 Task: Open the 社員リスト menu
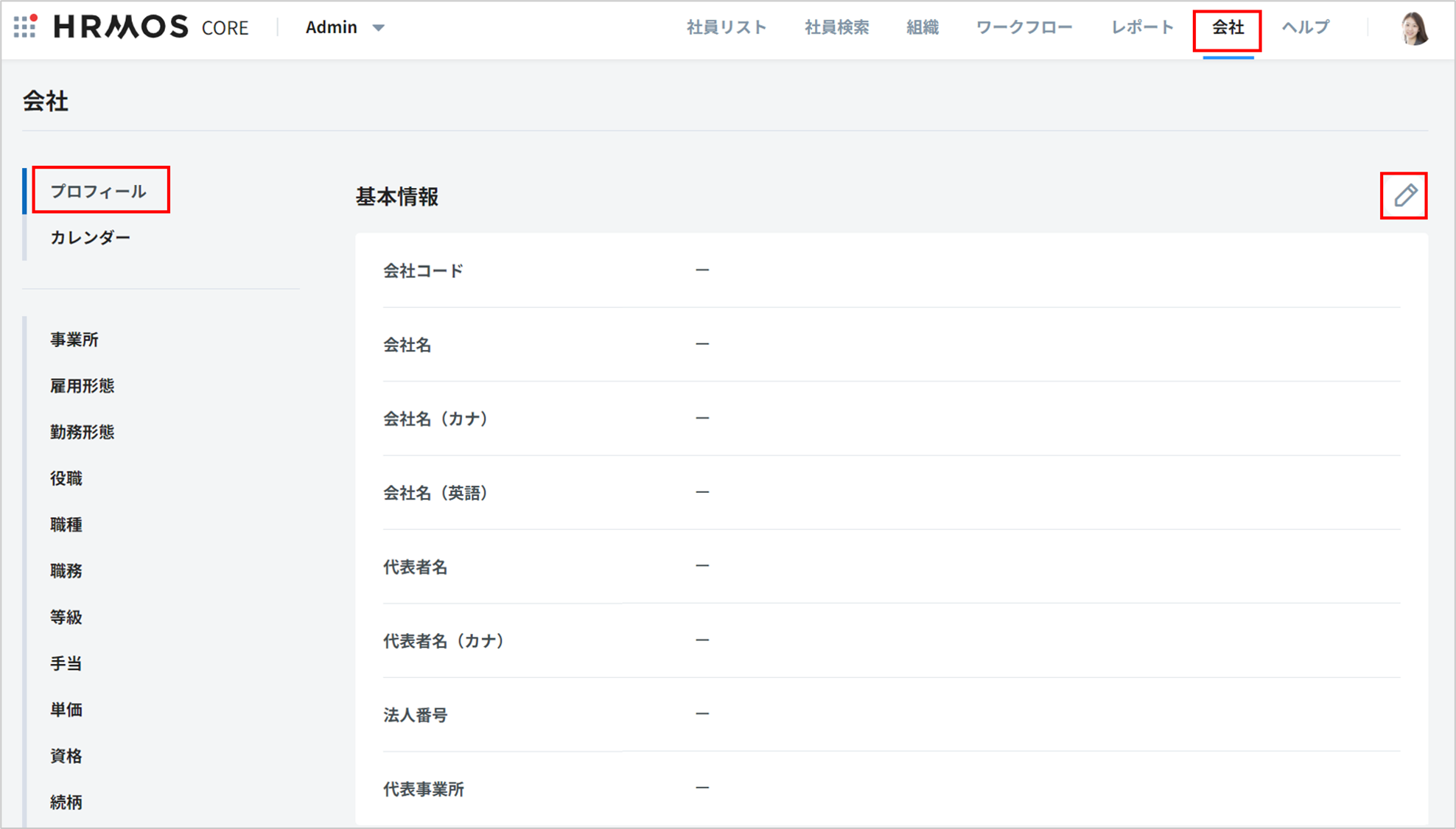tap(727, 27)
